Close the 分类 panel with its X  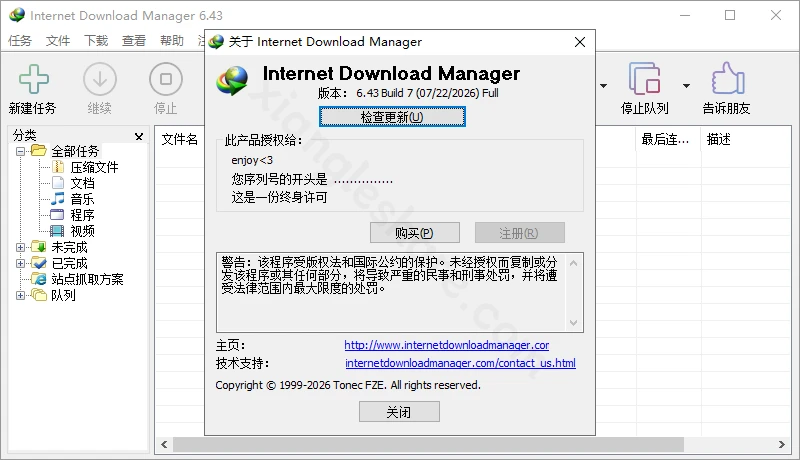tap(139, 136)
